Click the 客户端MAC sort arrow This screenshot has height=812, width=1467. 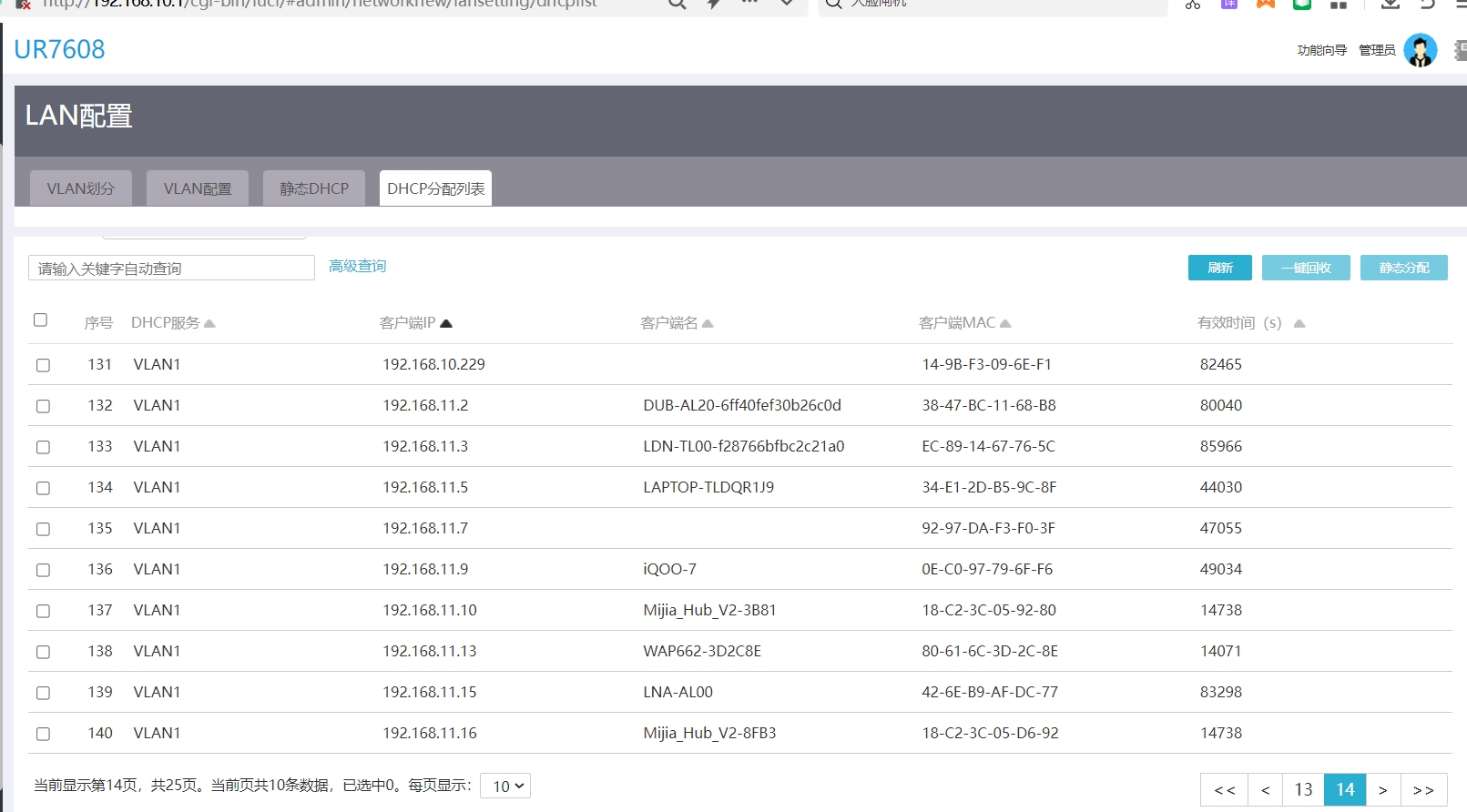pos(1005,323)
